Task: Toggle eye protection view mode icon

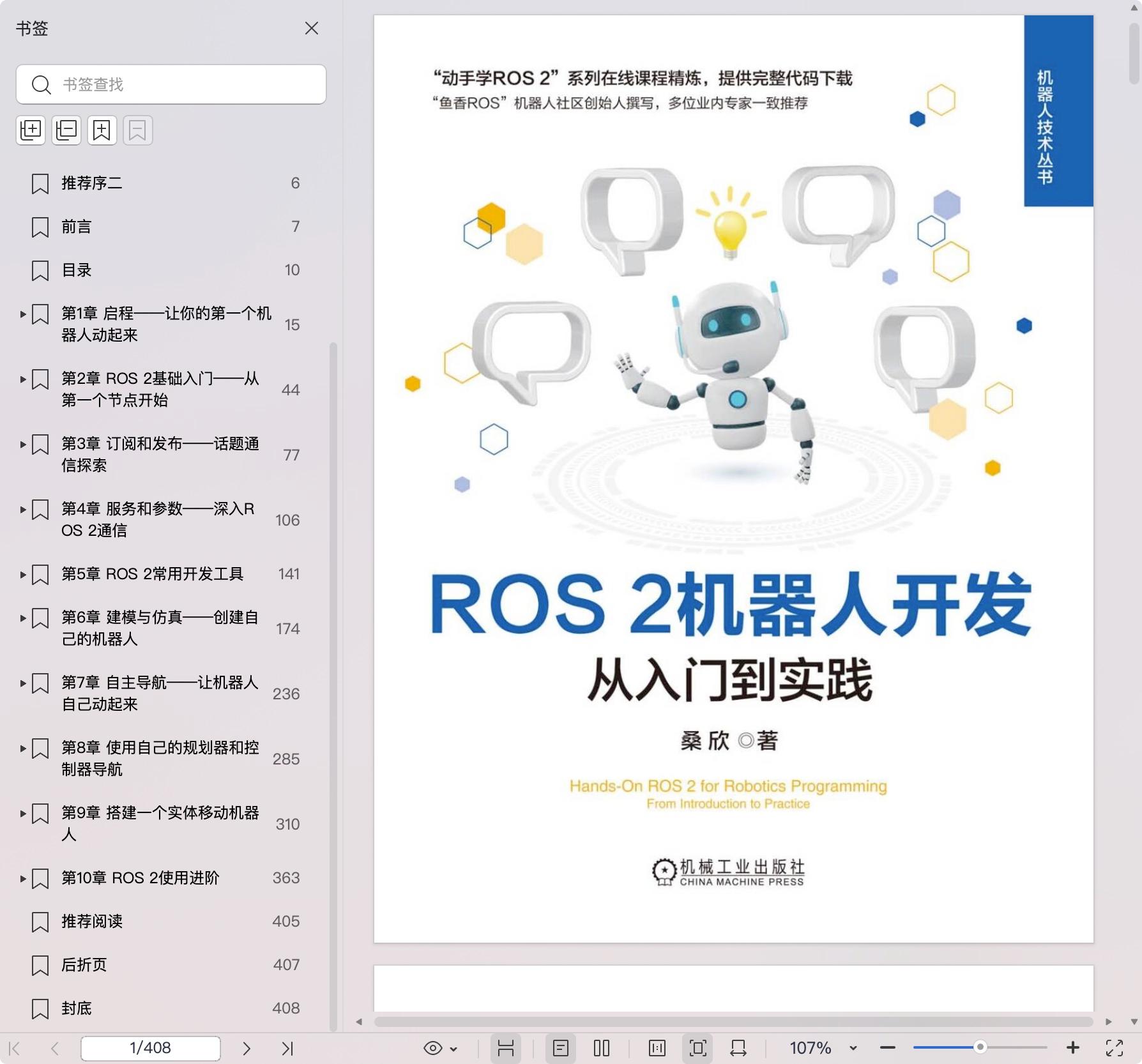Action: coord(433,1048)
